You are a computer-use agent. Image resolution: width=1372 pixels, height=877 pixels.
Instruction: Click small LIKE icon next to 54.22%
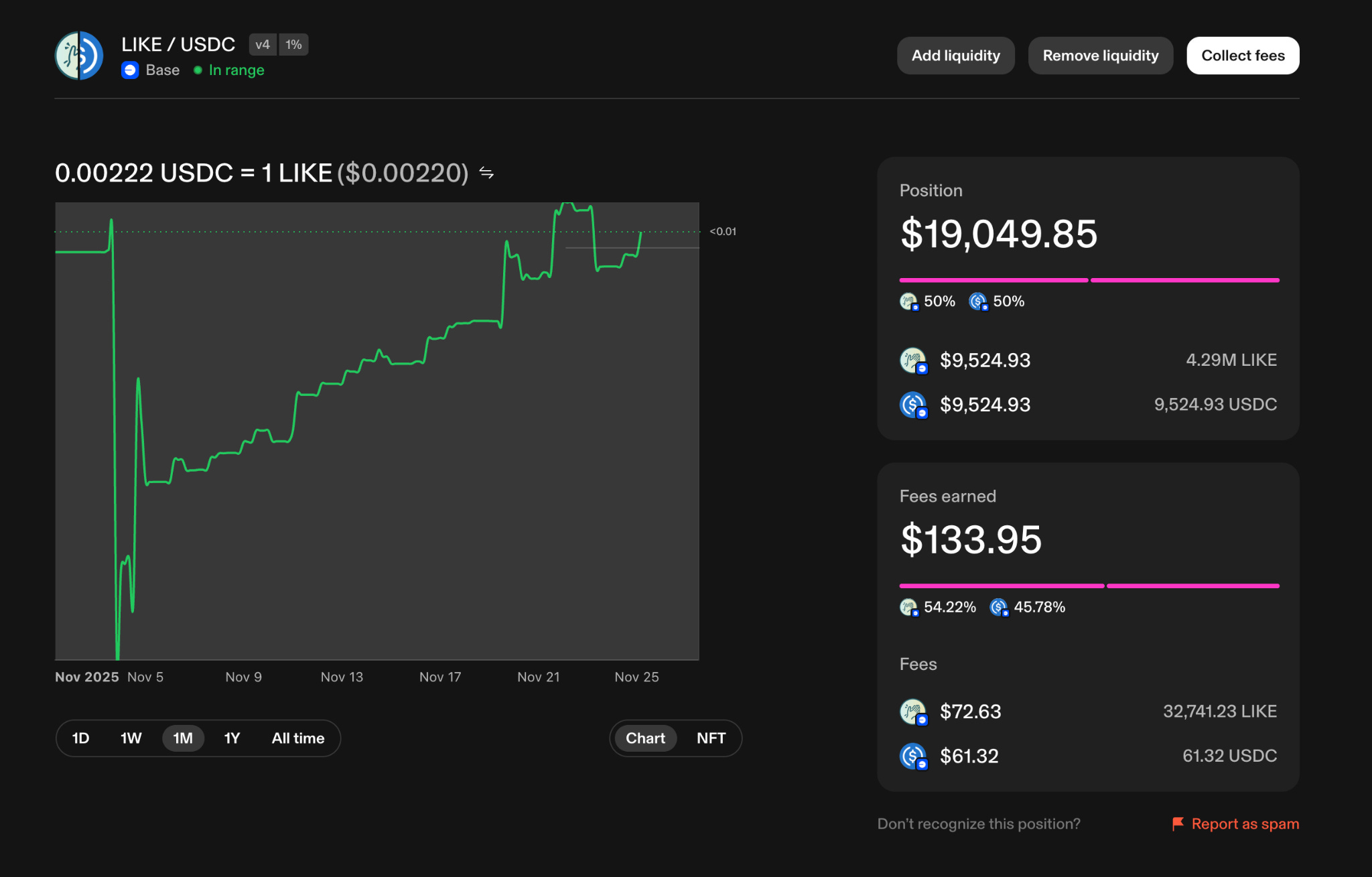[x=908, y=607]
